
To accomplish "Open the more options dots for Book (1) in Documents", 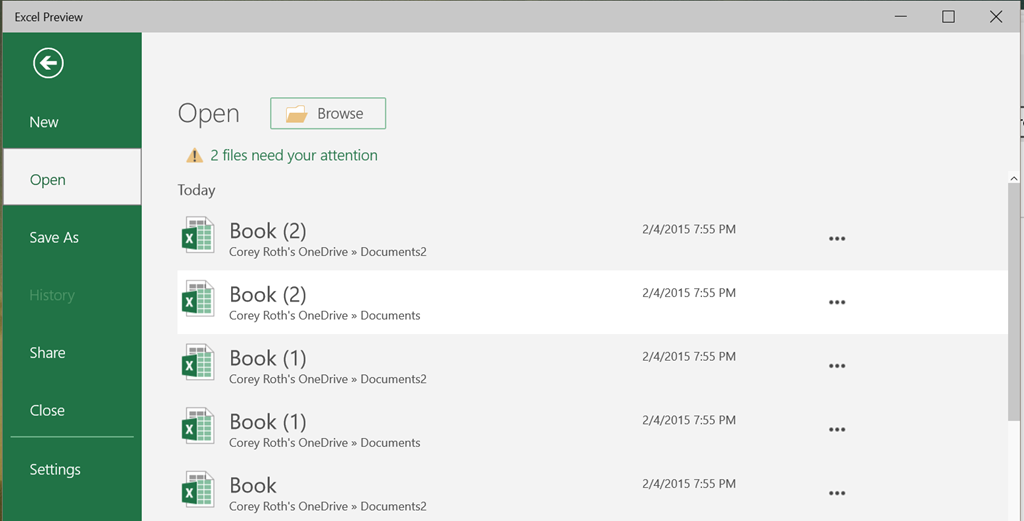I will [837, 430].
